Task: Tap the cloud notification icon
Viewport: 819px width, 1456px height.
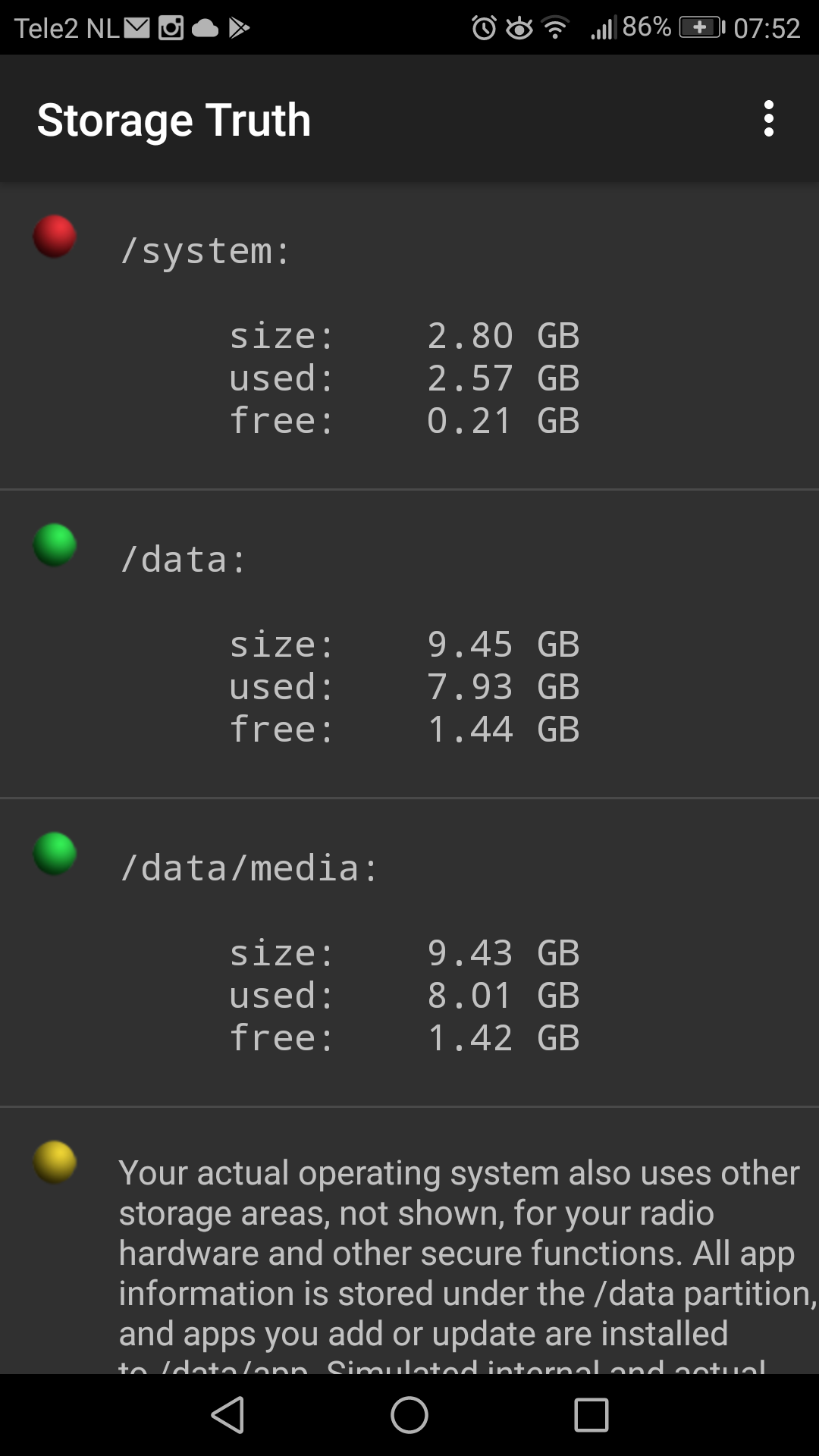Action: (x=205, y=29)
